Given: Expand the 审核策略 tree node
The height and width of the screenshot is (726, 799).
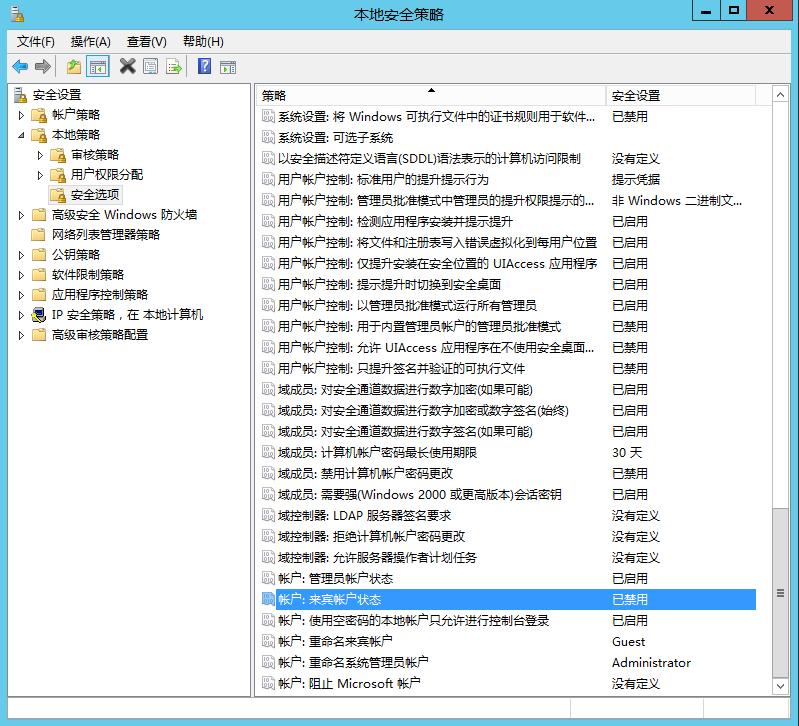Looking at the screenshot, I should (40, 155).
